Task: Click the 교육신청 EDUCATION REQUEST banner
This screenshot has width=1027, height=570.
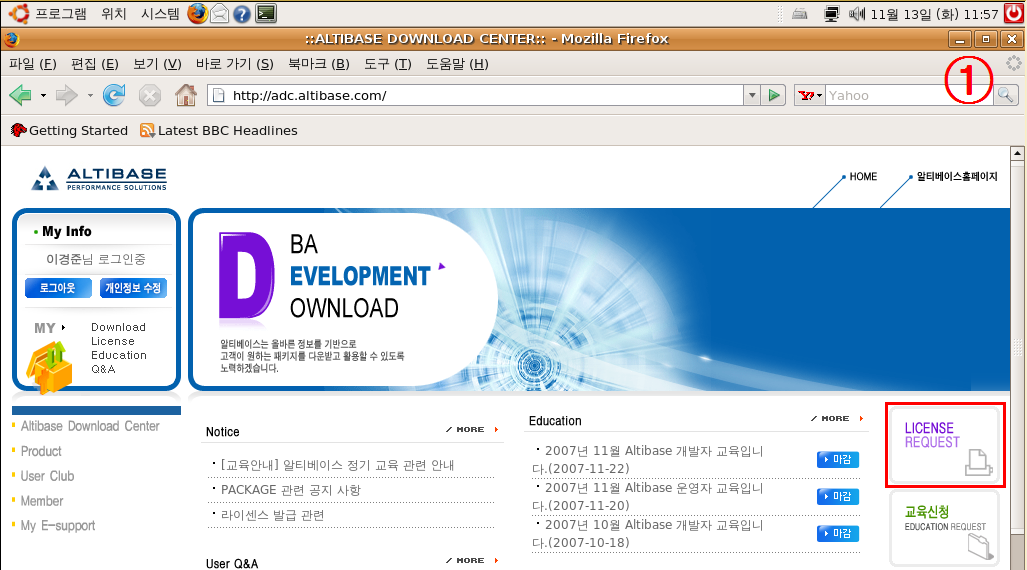Action: click(945, 528)
